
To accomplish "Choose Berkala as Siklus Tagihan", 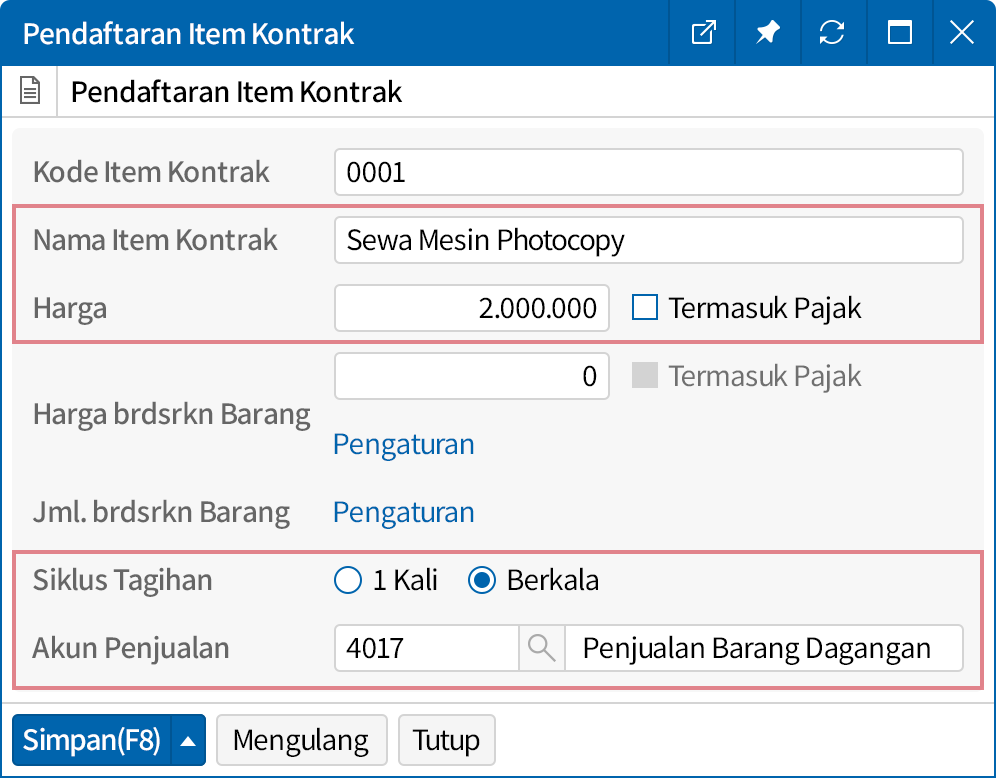I will coord(482,580).
